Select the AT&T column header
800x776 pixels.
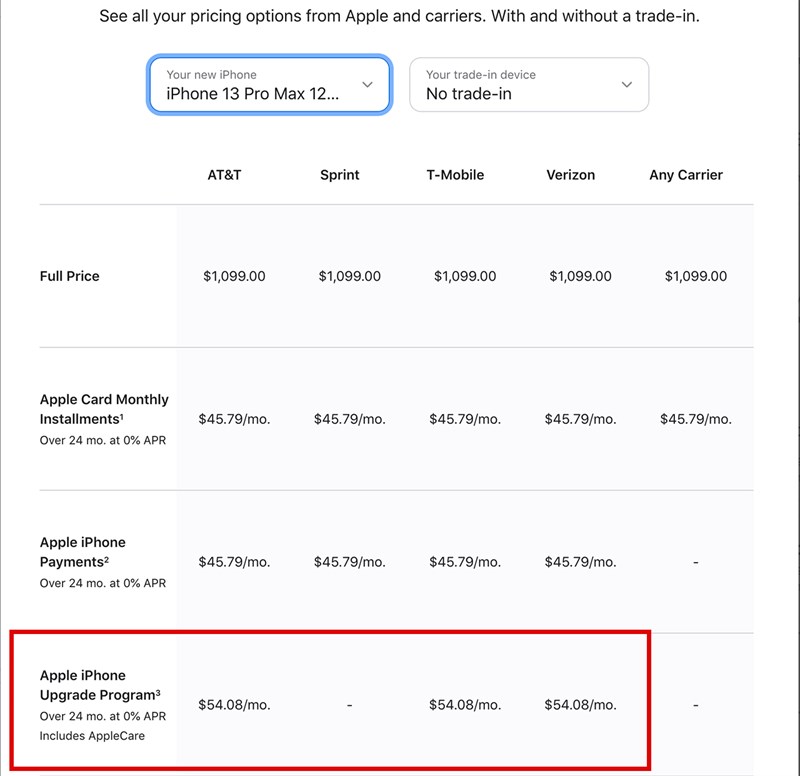(224, 175)
